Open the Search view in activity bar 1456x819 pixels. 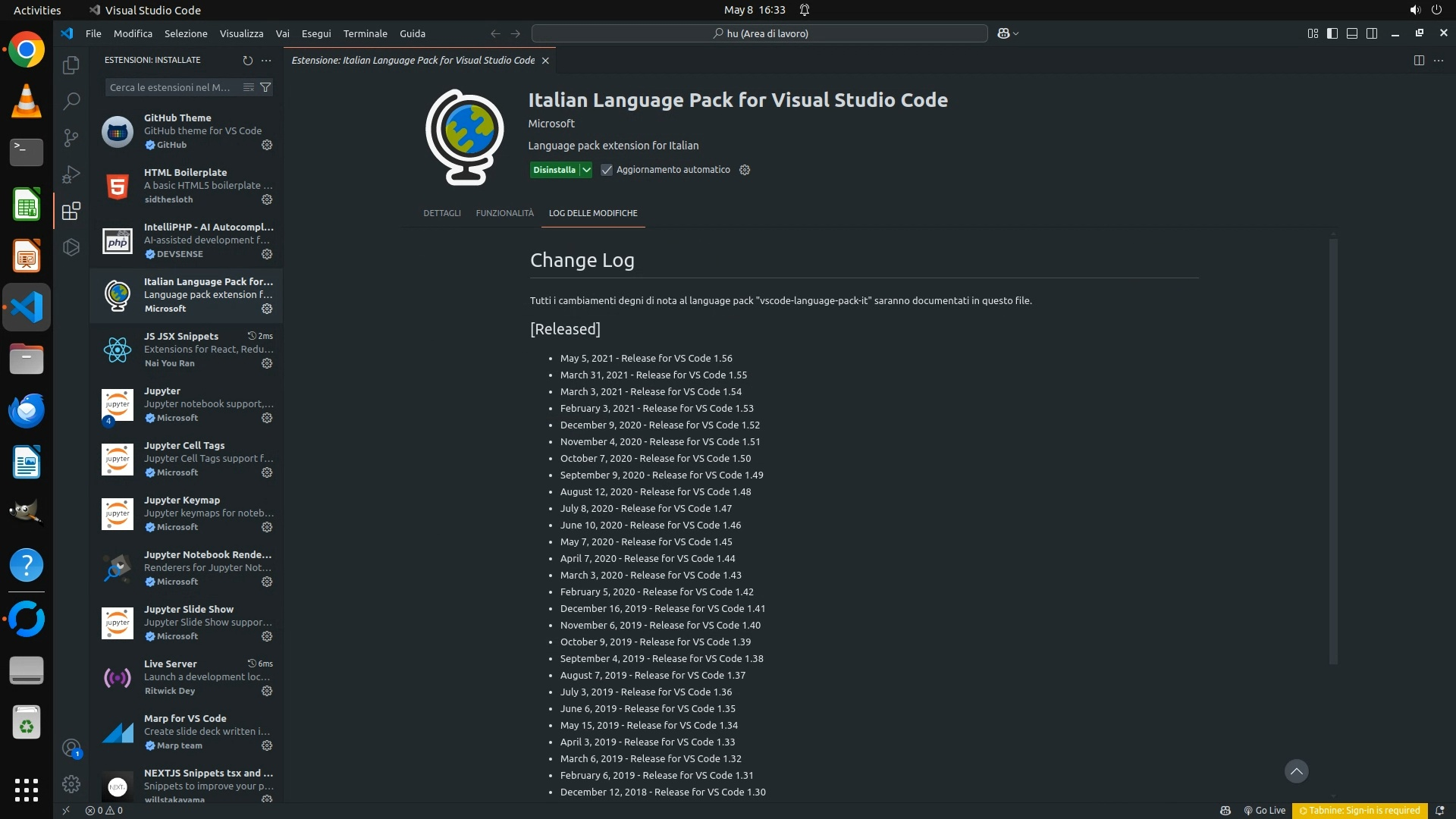[x=71, y=101]
